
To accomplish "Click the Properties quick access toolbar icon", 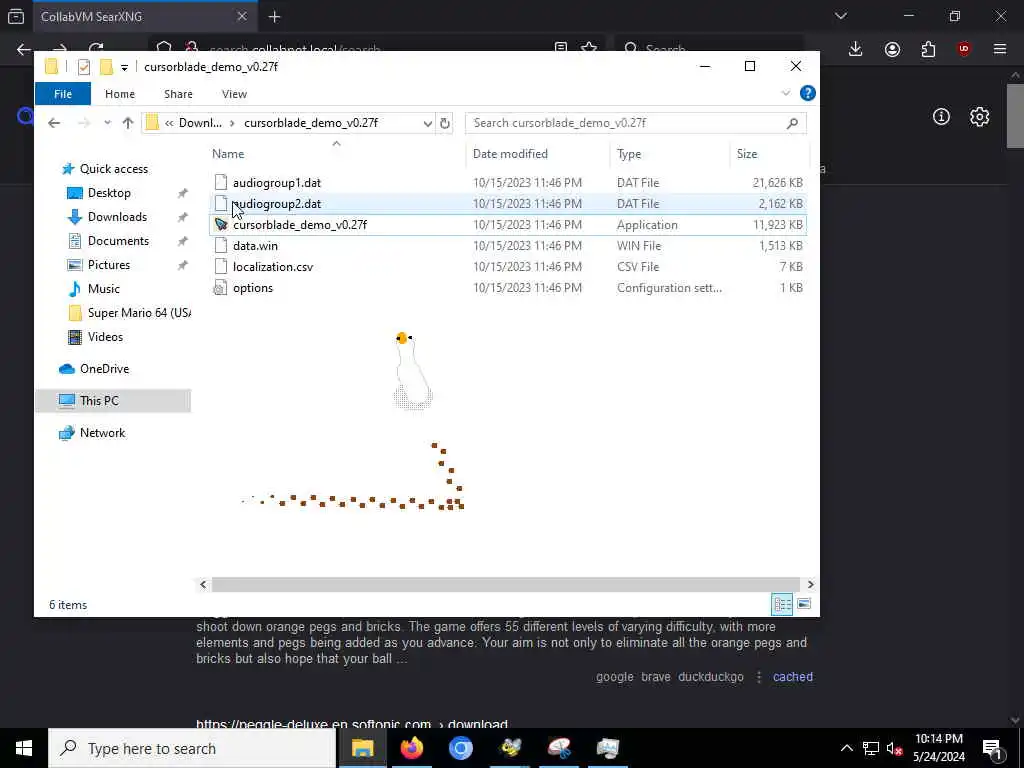I will (x=84, y=67).
